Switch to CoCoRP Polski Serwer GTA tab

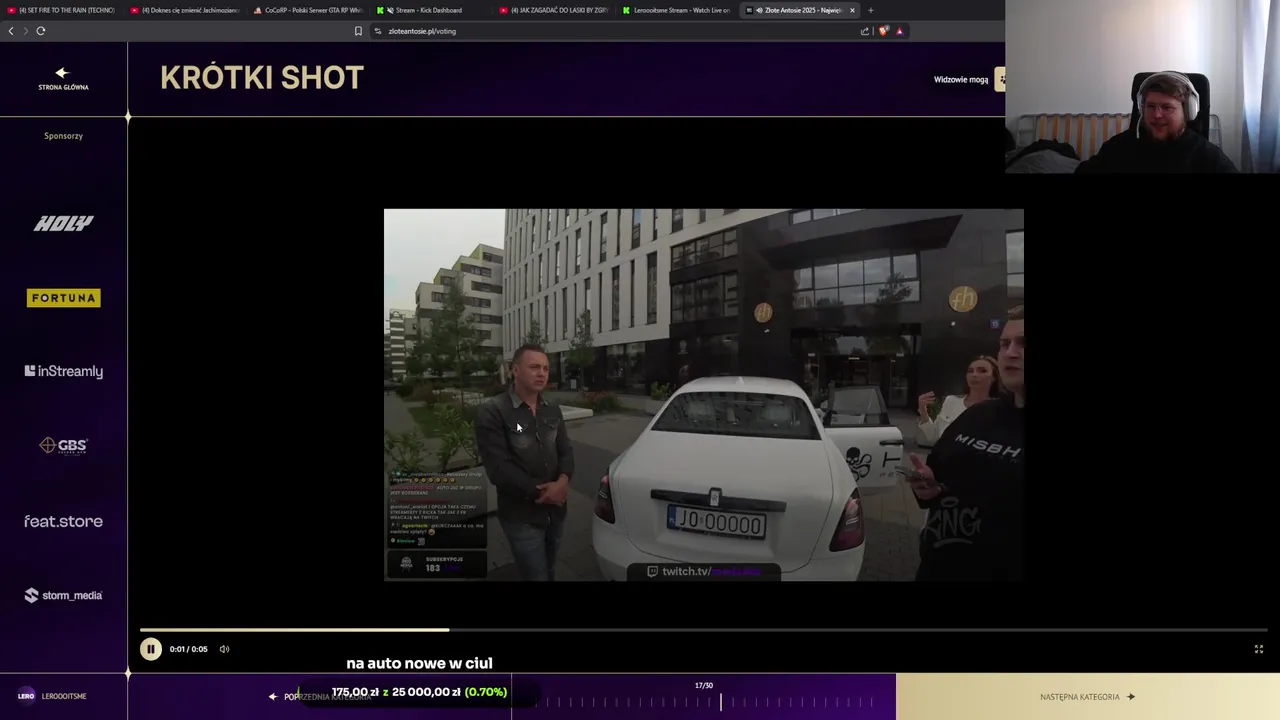coord(308,10)
